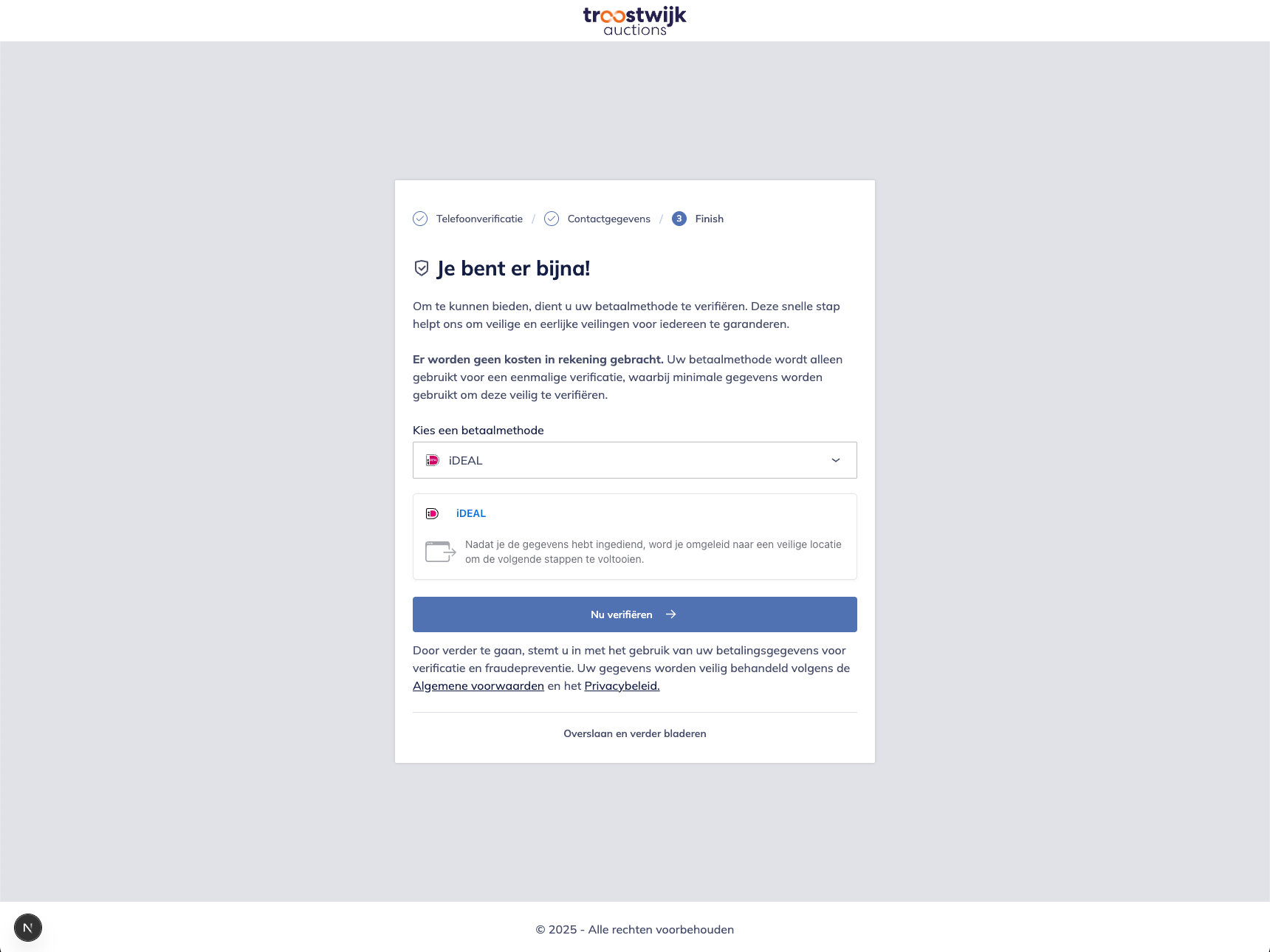Click the blue iDEAL label text
The width and height of the screenshot is (1270, 952).
(471, 513)
